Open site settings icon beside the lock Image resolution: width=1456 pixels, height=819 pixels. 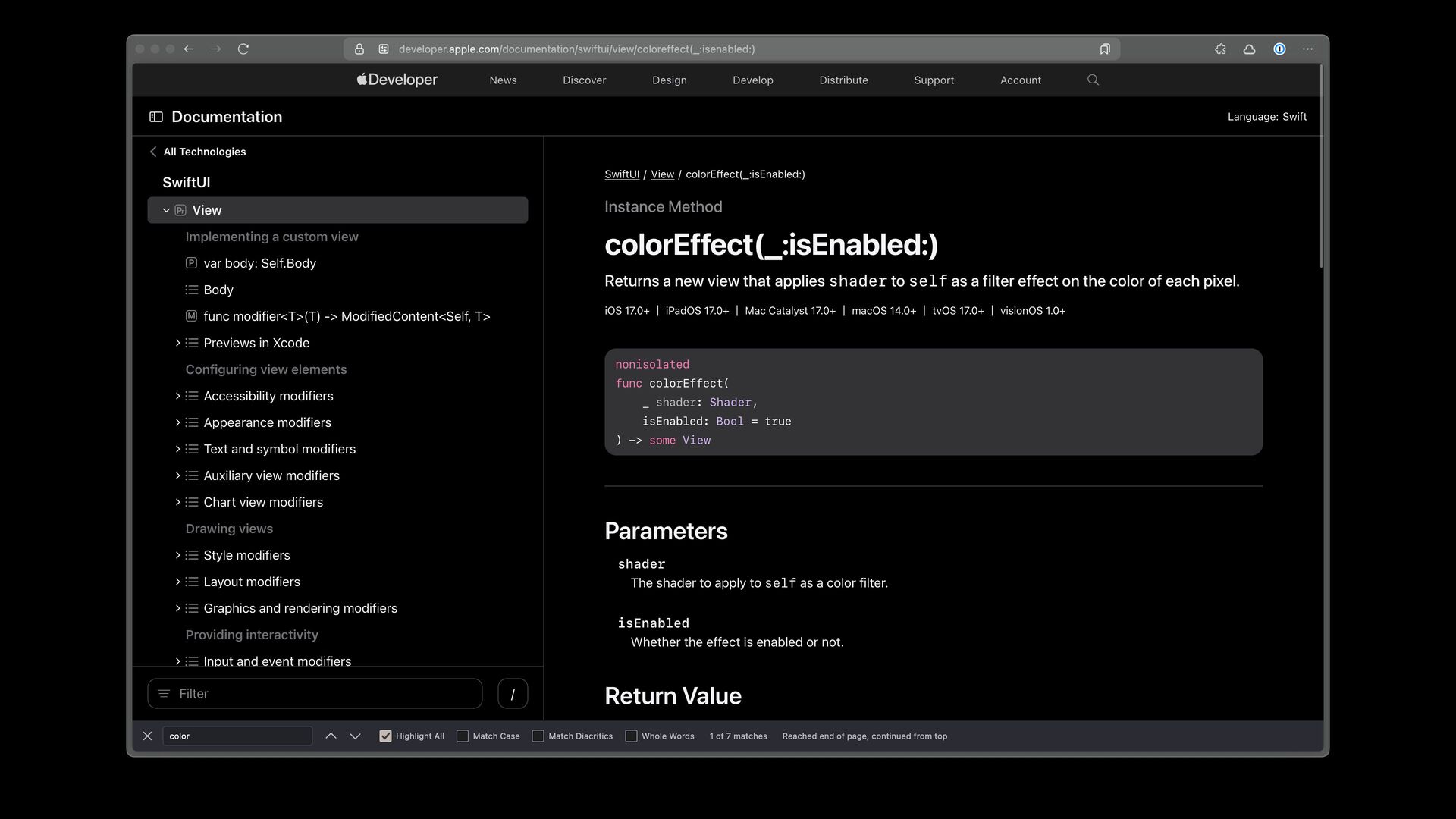(x=384, y=49)
